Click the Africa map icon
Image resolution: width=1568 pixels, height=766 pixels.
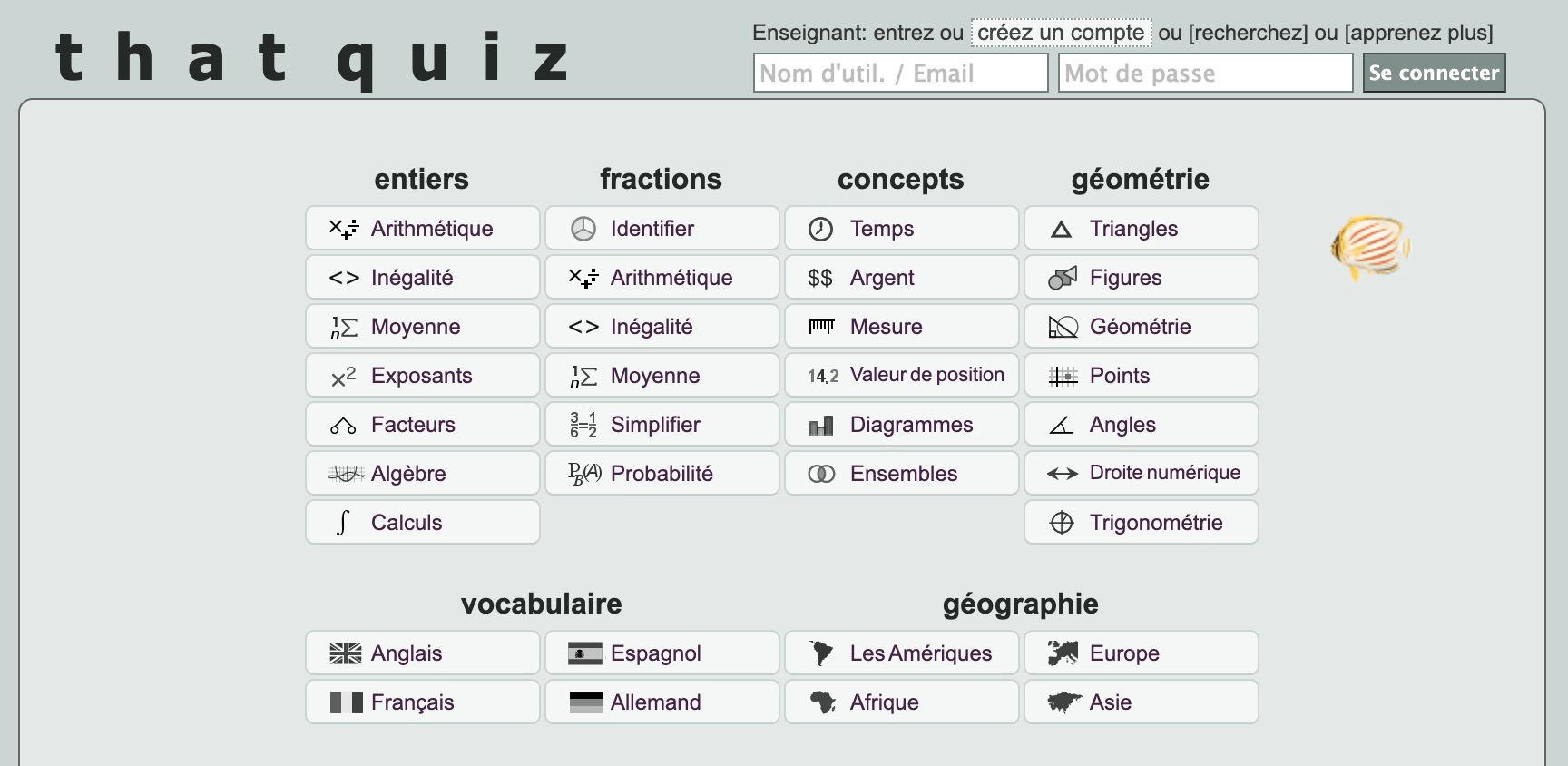824,702
